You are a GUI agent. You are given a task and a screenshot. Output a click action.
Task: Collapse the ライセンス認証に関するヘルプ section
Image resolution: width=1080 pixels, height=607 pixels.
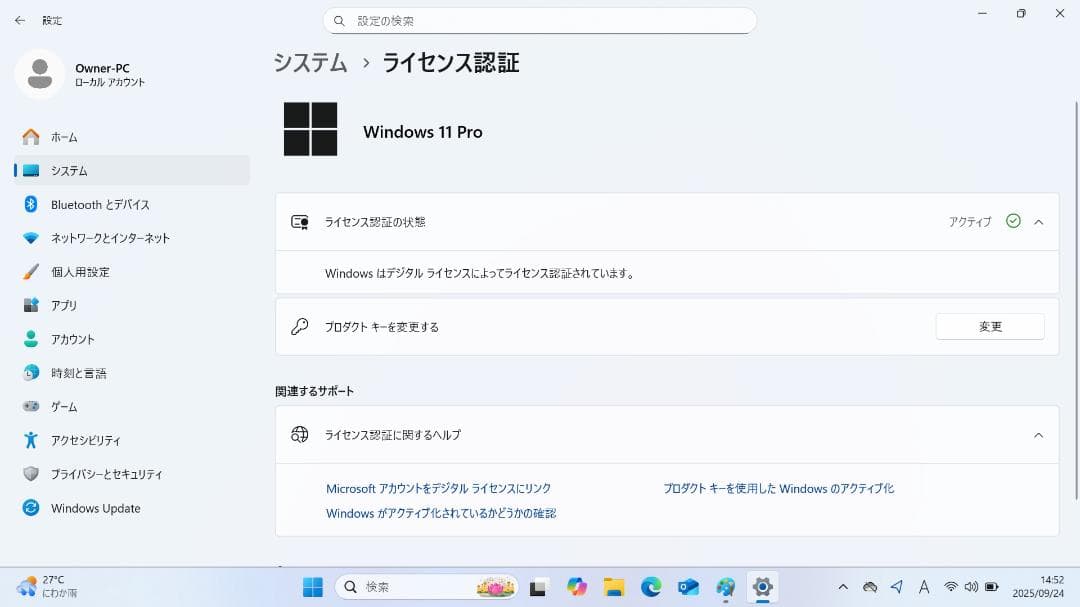coord(1040,435)
